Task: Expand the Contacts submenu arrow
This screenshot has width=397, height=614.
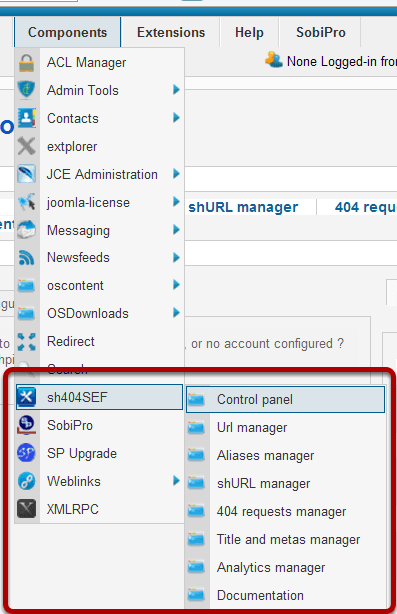Action: [176, 117]
